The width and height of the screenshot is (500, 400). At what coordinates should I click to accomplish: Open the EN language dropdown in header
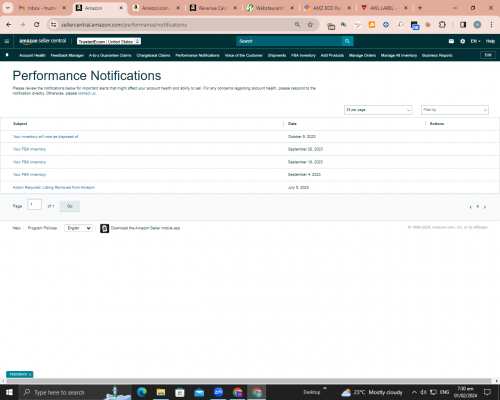[x=475, y=41]
